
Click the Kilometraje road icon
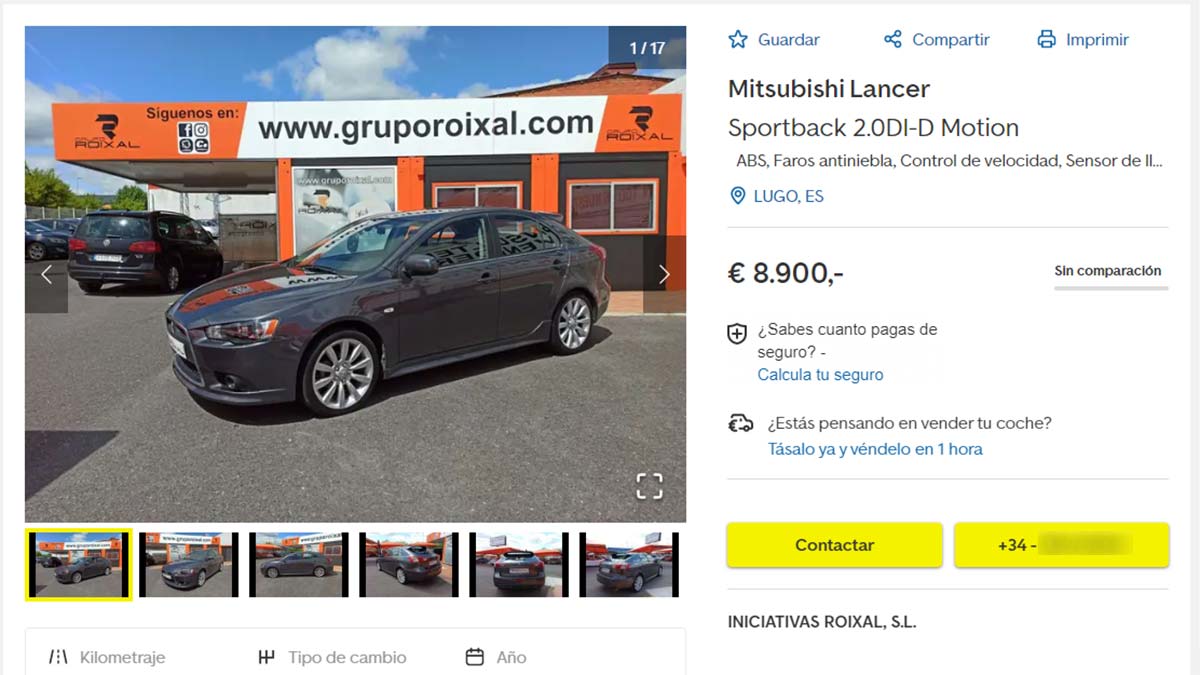coord(58,657)
